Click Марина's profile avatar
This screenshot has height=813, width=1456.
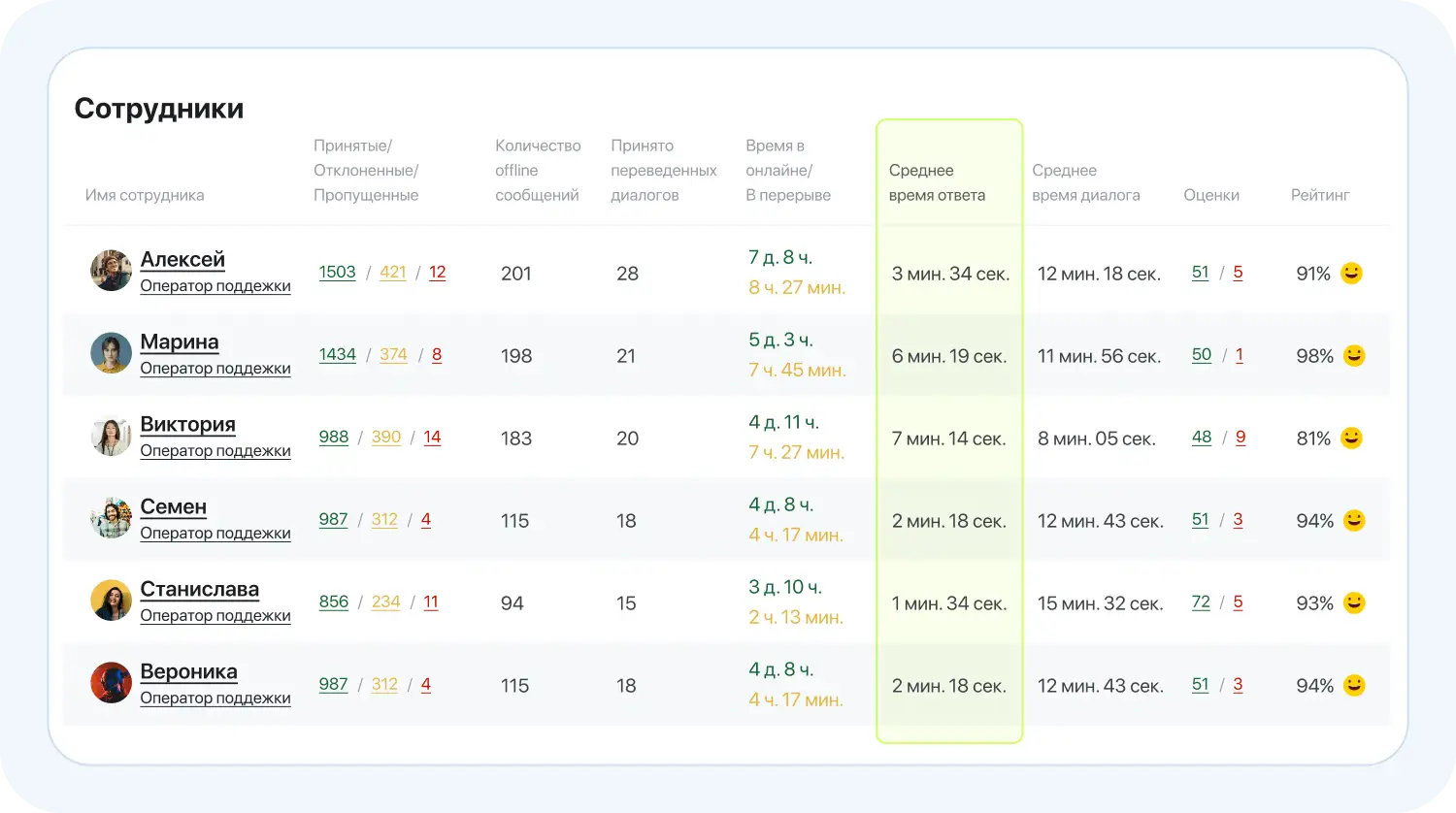point(111,353)
